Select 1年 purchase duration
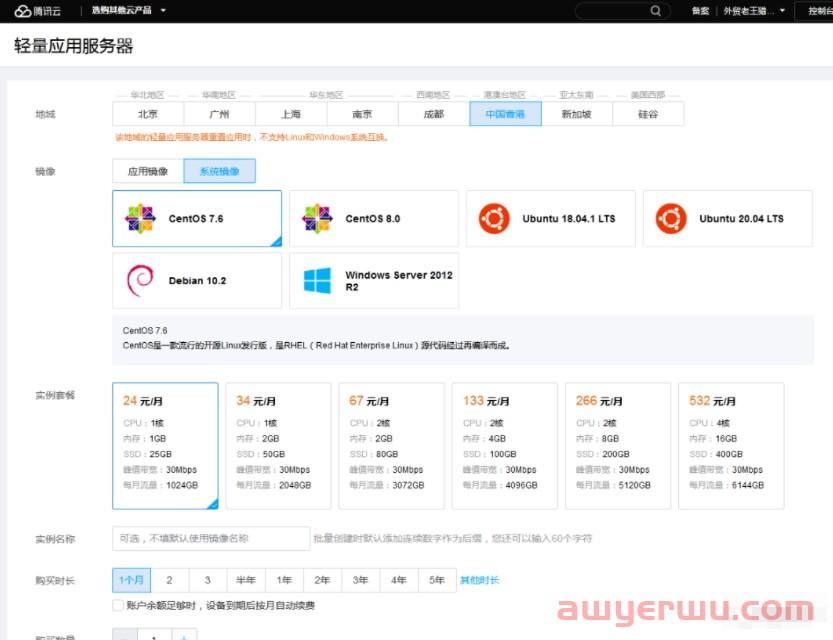This screenshot has height=640, width=833. [284, 580]
